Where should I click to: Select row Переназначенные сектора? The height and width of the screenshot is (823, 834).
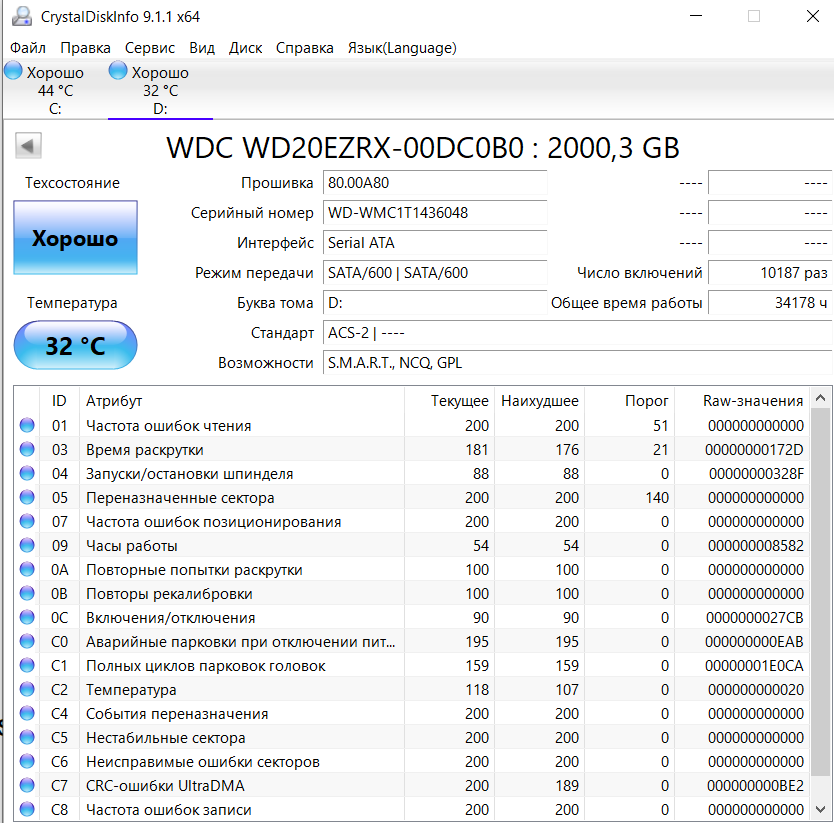coord(412,497)
